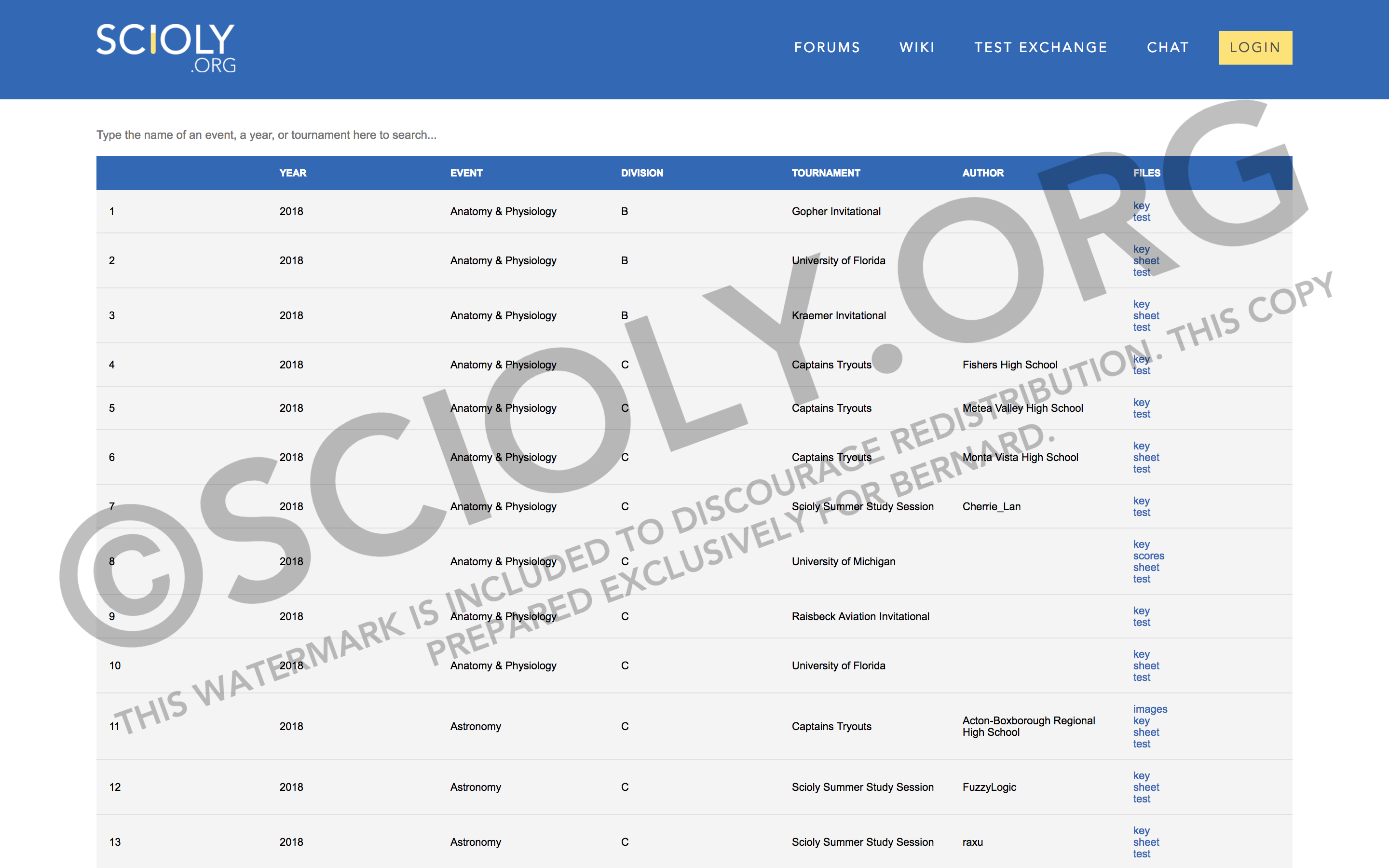Screen dimensions: 1389x868
Task: Open test link for Kraemer Invitational
Action: click(x=1142, y=327)
